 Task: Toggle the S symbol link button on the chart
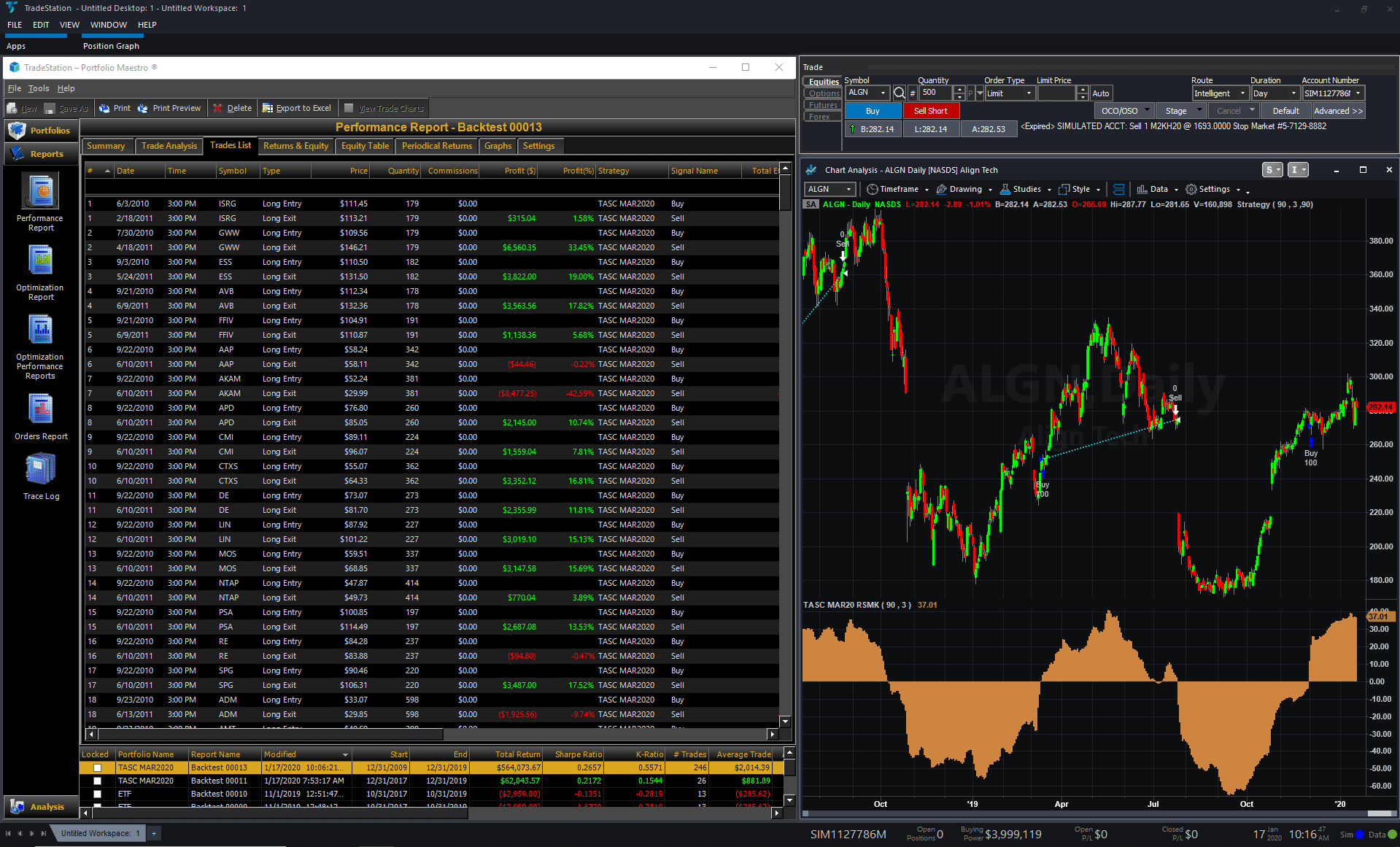[1272, 169]
